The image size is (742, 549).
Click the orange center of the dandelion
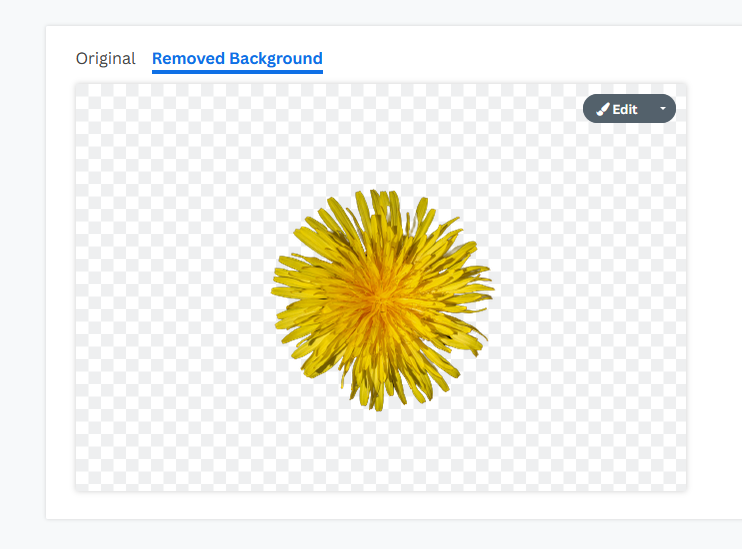(379, 298)
